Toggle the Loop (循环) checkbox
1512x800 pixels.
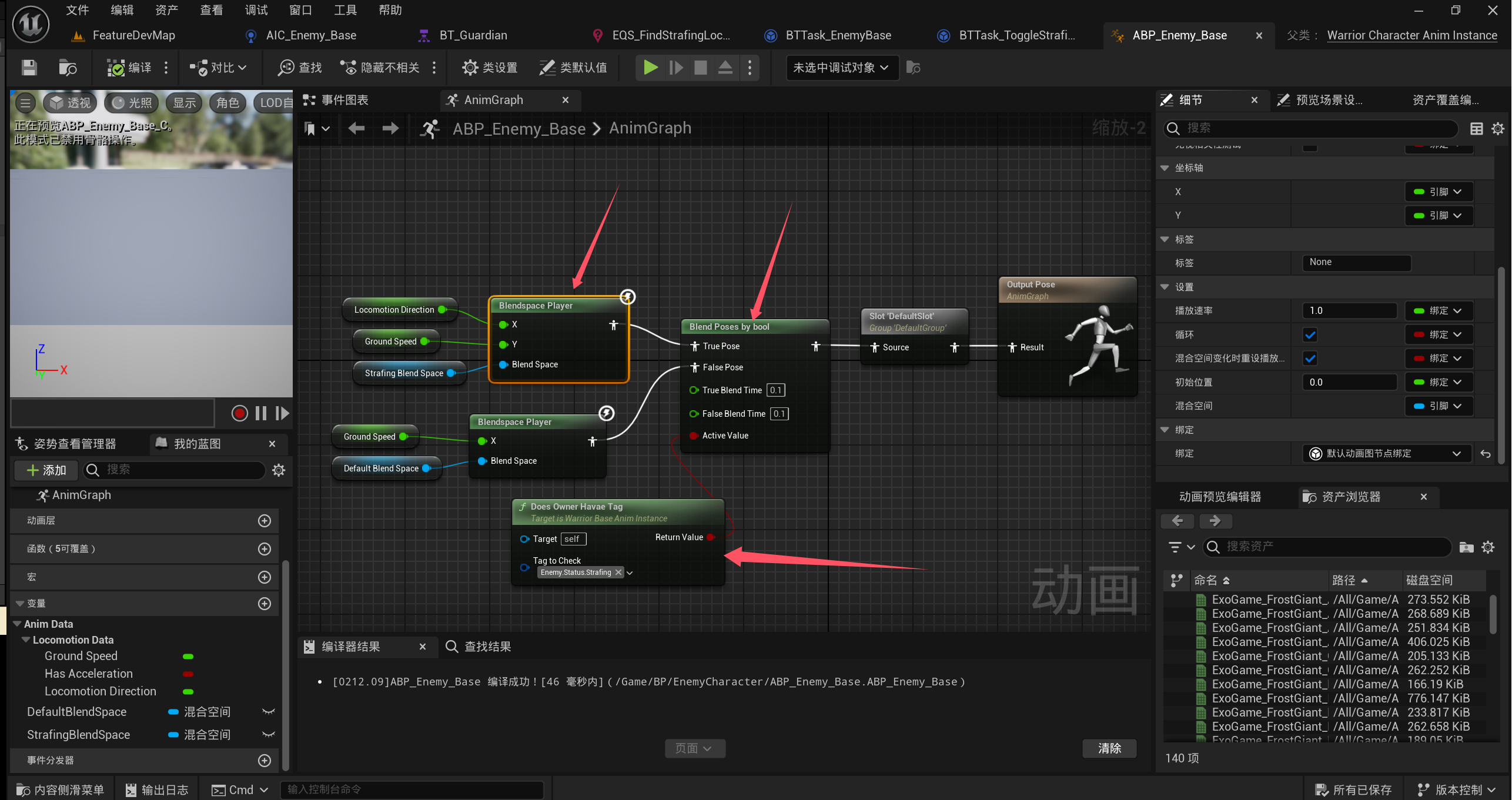tap(1310, 335)
